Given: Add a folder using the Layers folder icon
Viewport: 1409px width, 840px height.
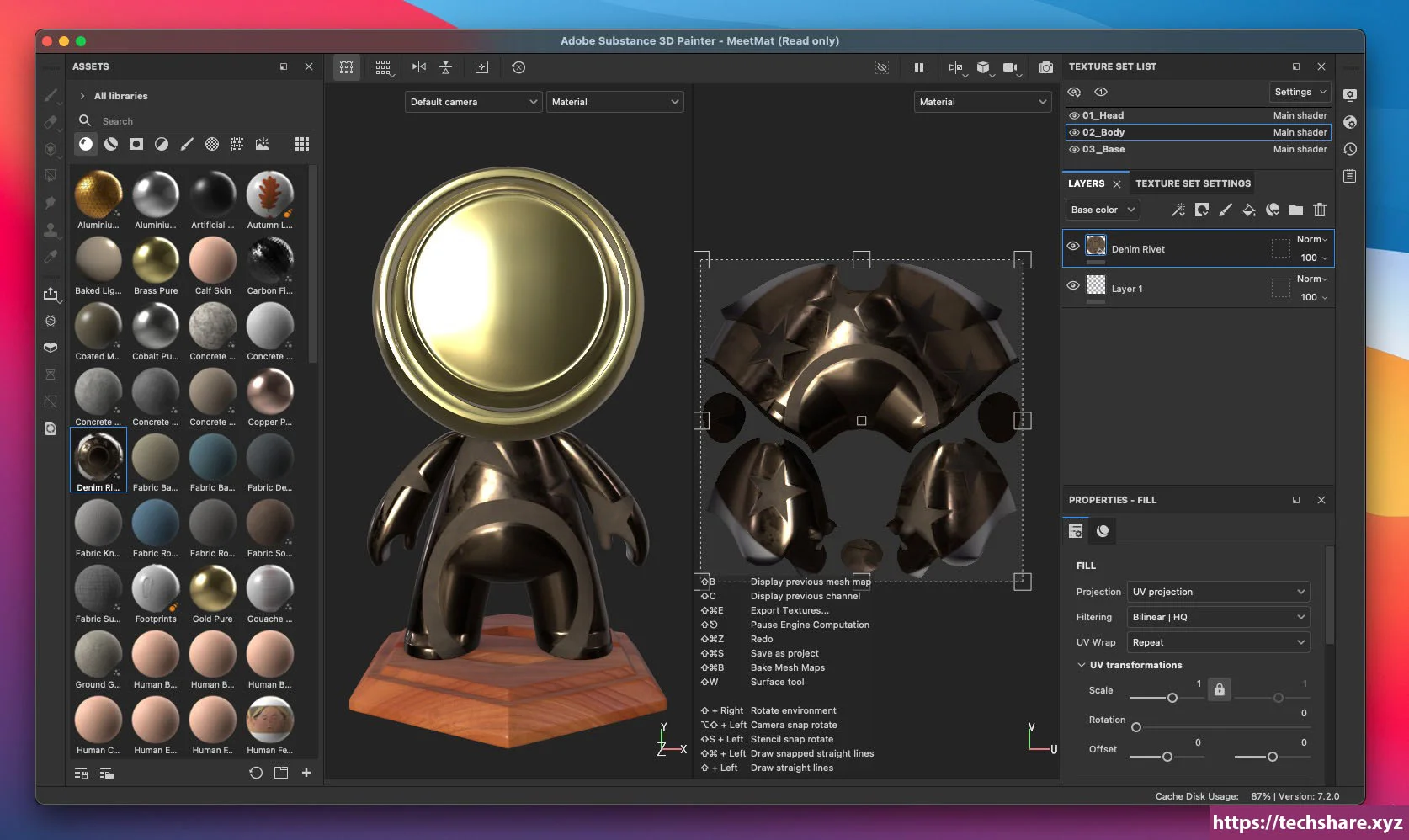Looking at the screenshot, I should point(1296,210).
